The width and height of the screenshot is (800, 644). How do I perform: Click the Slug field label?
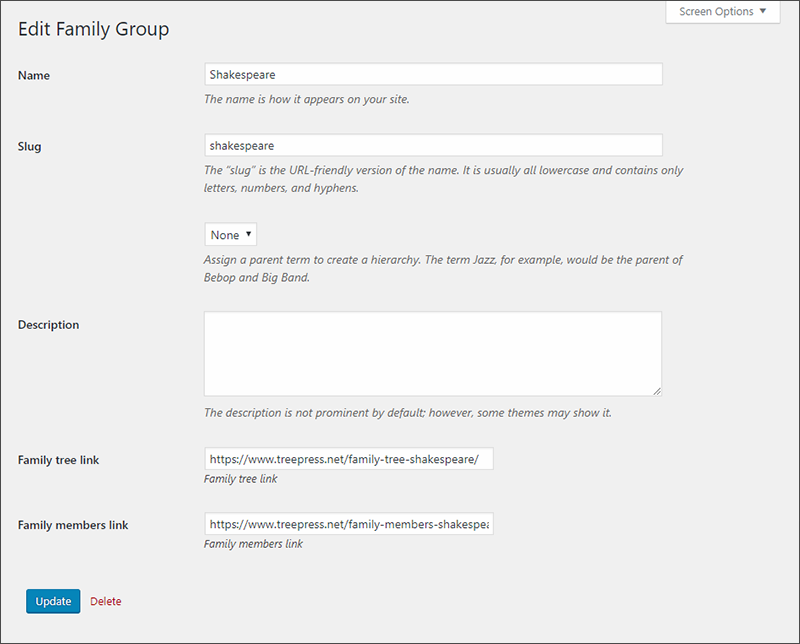(29, 146)
